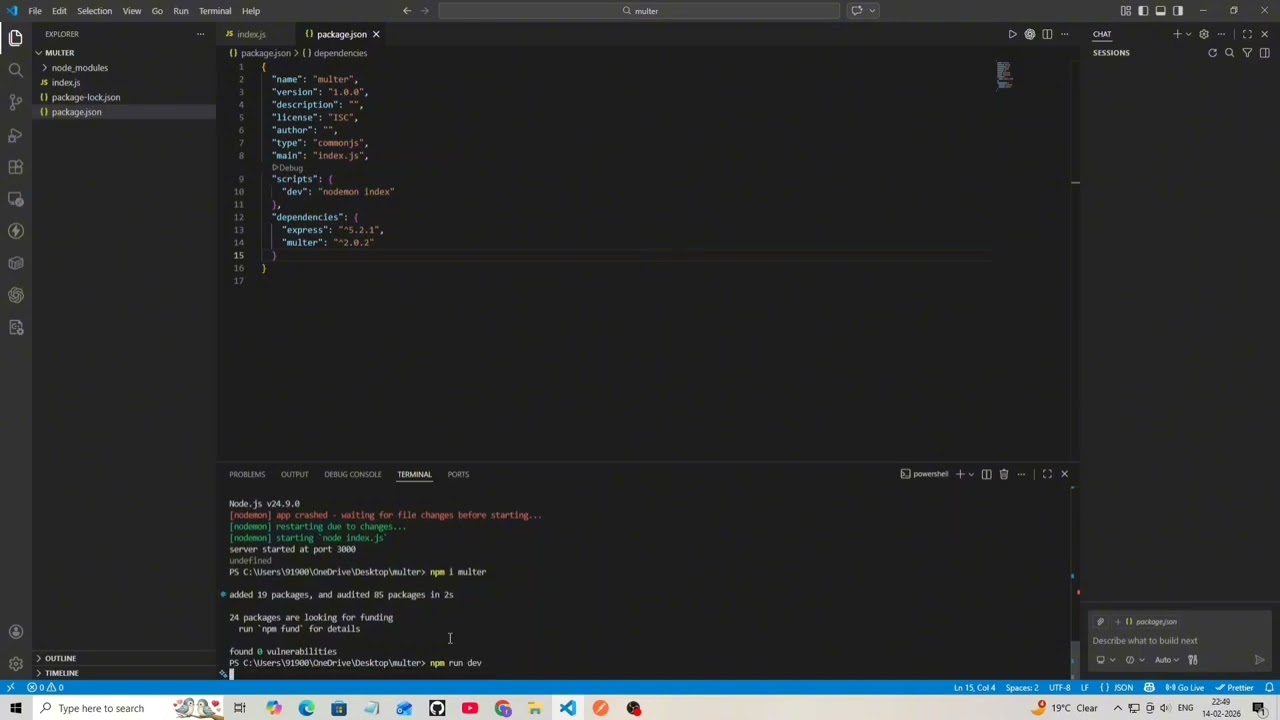The height and width of the screenshot is (720, 1280).
Task: Toggle the secondary side bar visibility
Action: (x=1177, y=11)
